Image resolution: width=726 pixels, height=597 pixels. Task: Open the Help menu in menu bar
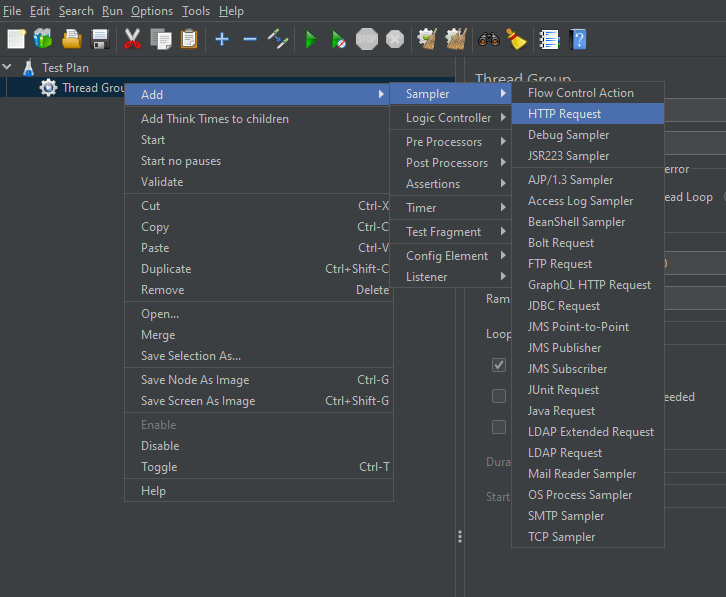point(231,11)
